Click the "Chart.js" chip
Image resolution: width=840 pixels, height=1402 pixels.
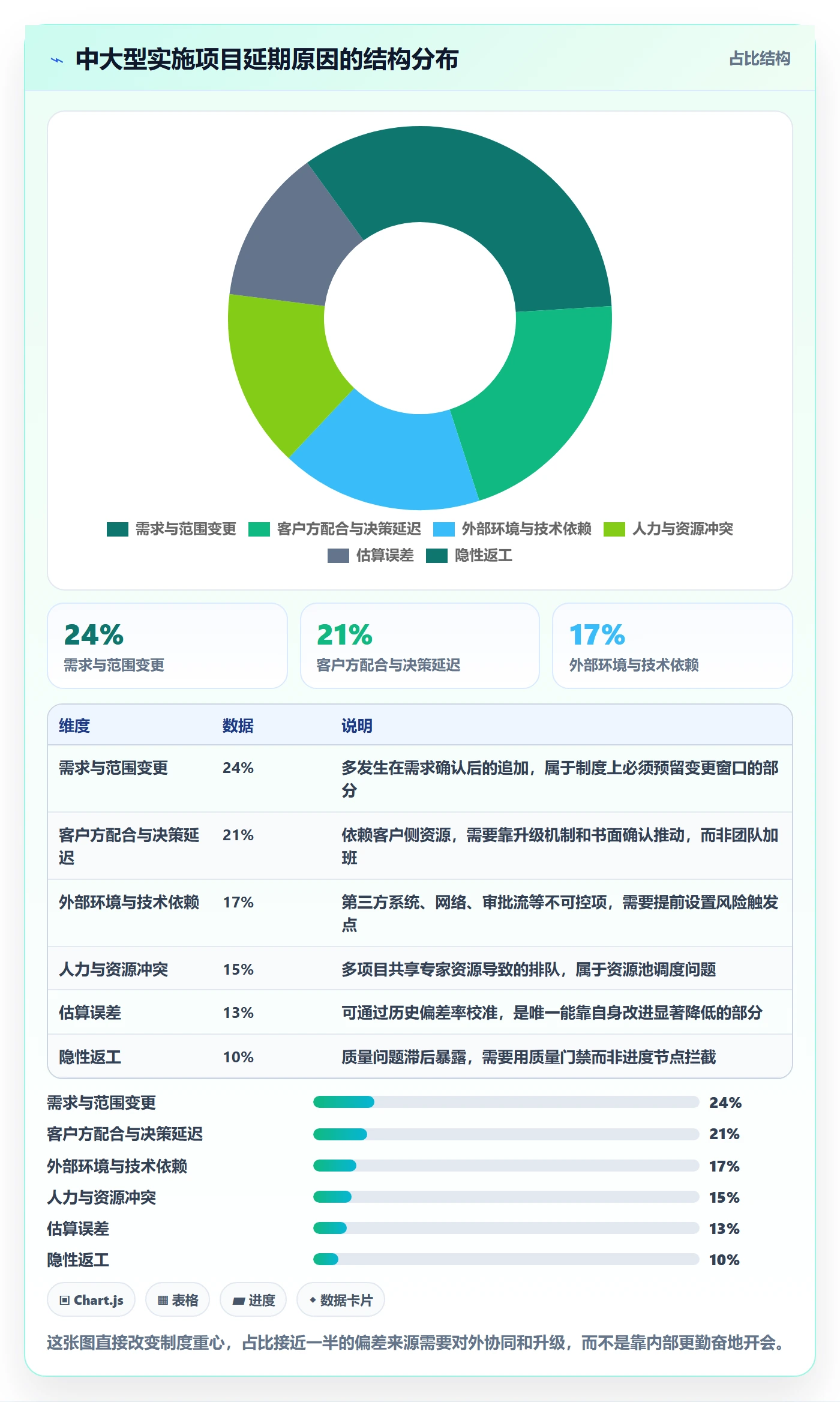[91, 1300]
